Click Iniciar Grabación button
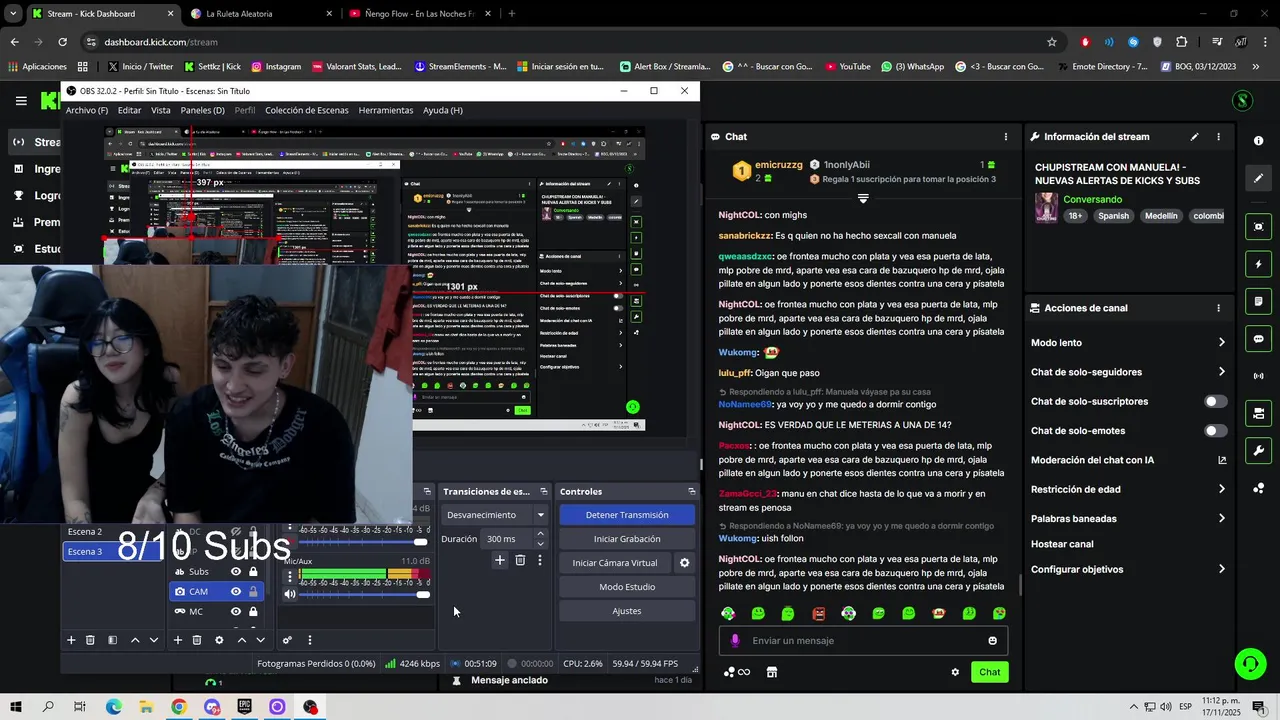Screen dimensions: 1280x720 (x=627, y=539)
